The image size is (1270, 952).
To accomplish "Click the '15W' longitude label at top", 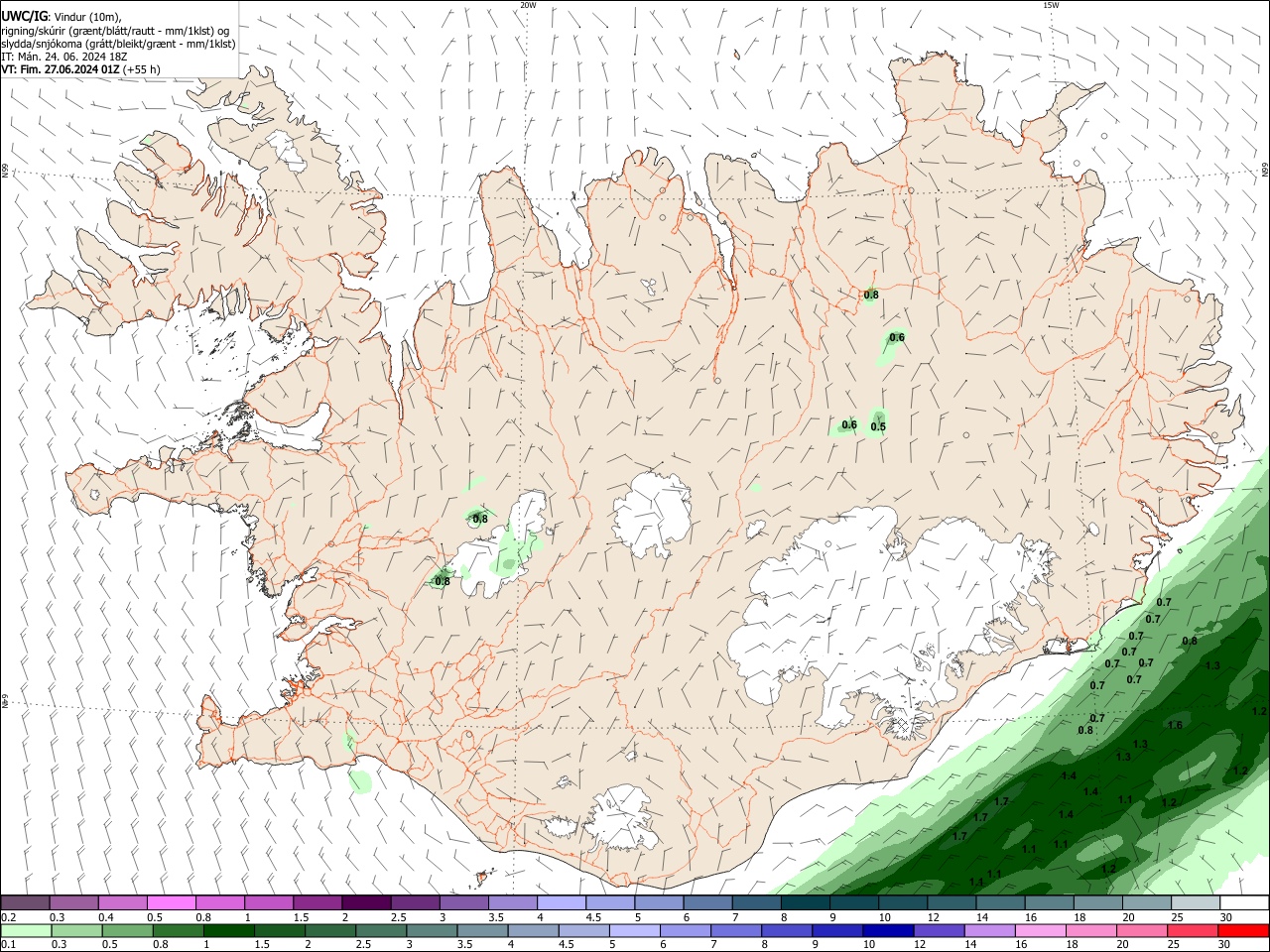I will coord(1051,5).
